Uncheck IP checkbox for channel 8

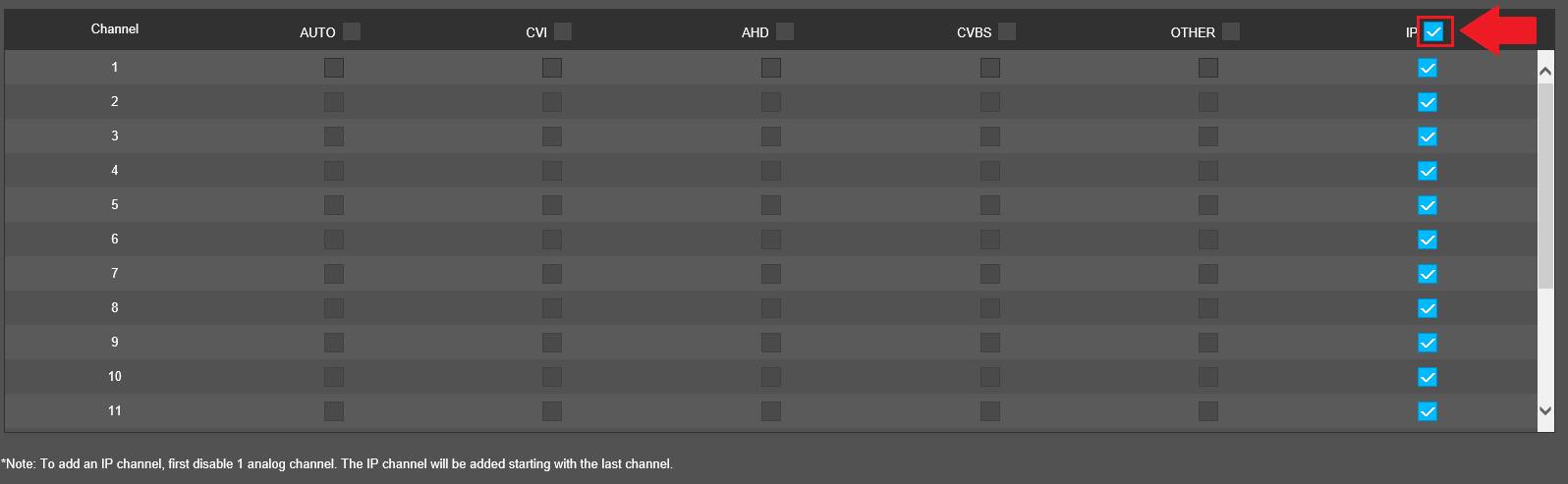(x=1428, y=308)
